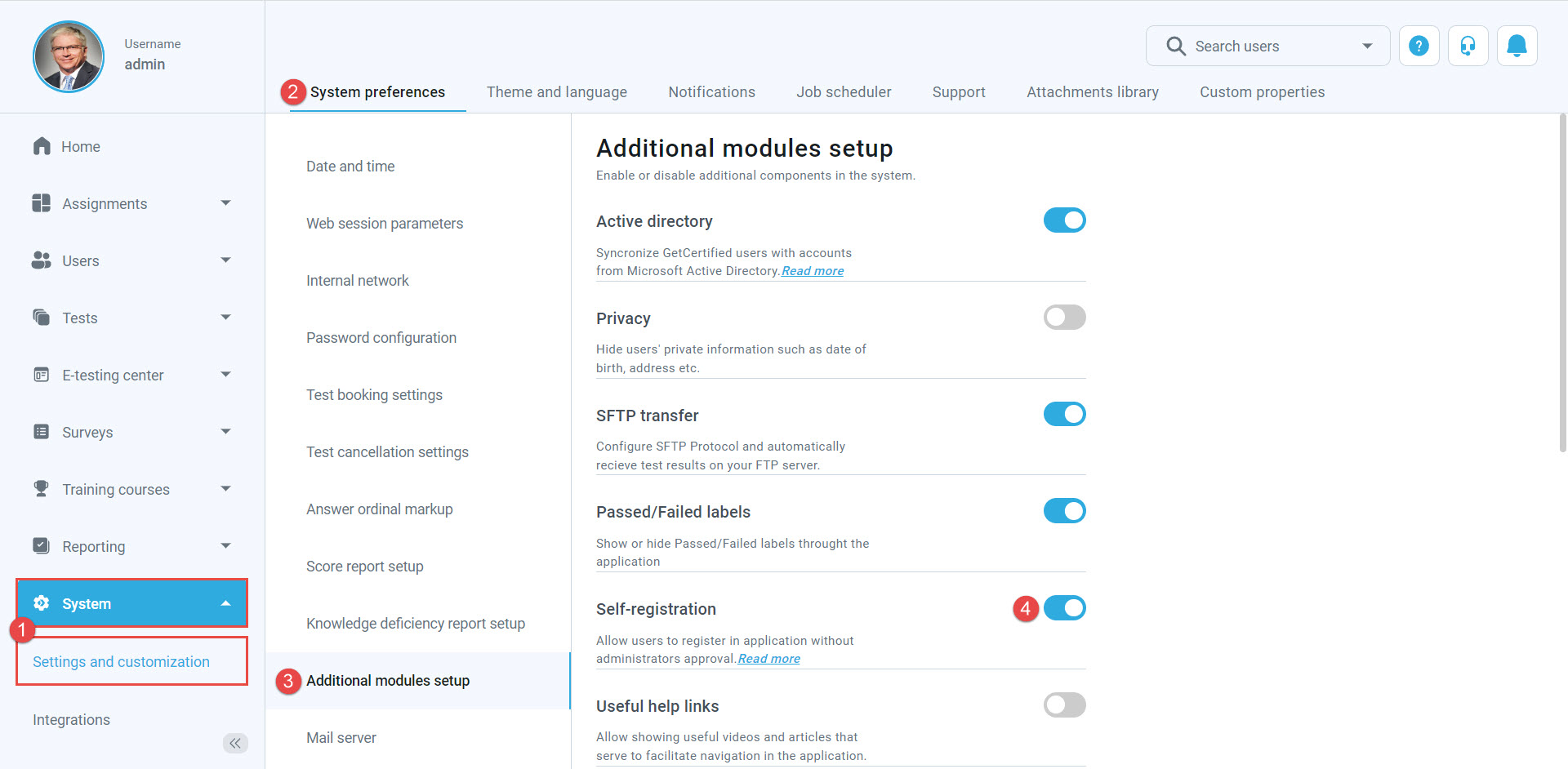Open the Search users dropdown arrow
The image size is (1568, 769).
(1367, 47)
